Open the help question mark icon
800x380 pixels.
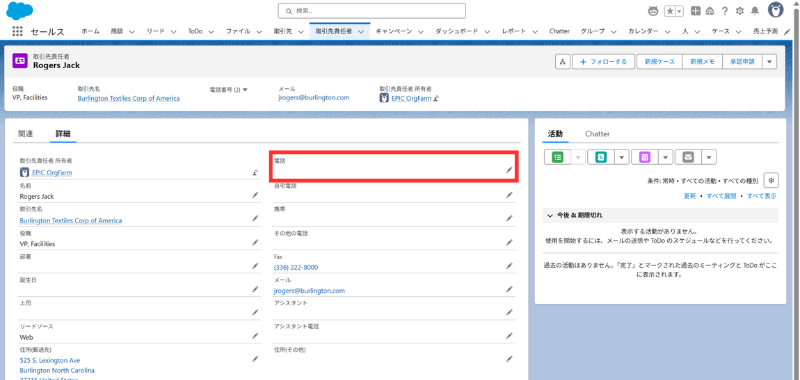[x=724, y=11]
